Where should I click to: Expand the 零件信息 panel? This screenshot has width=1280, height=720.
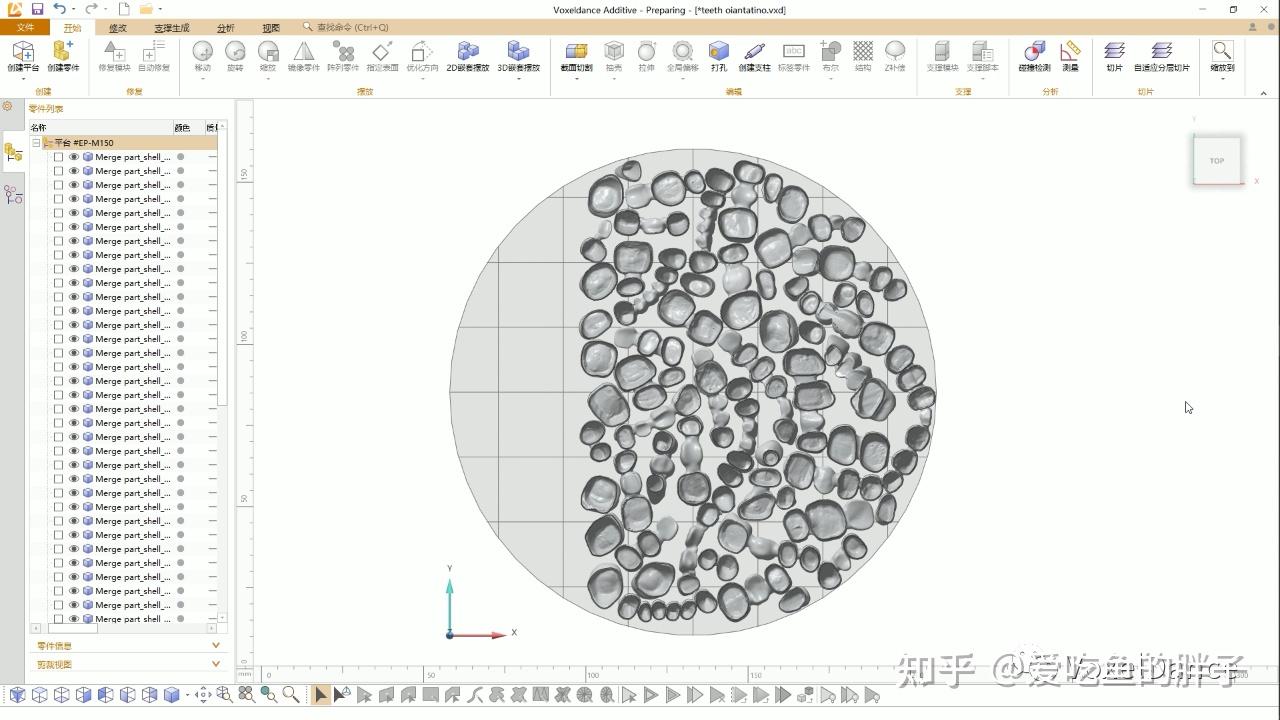(216, 645)
